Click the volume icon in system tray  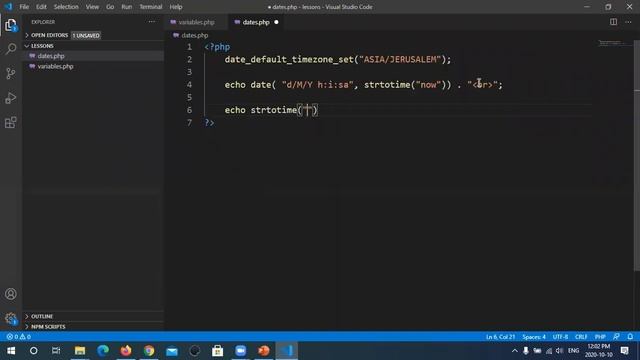coord(560,351)
